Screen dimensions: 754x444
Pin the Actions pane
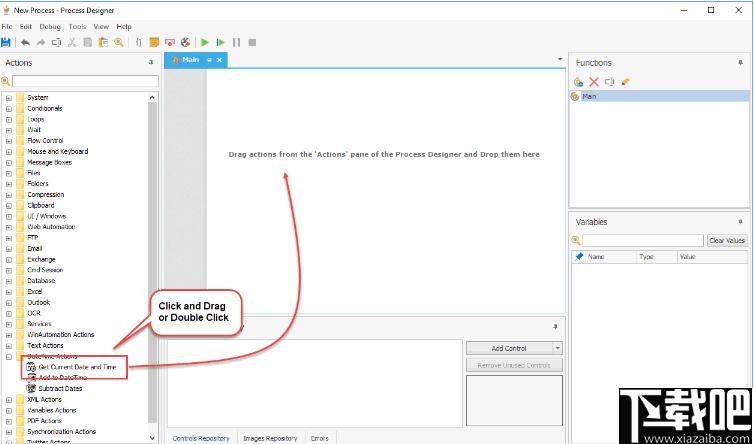151,63
